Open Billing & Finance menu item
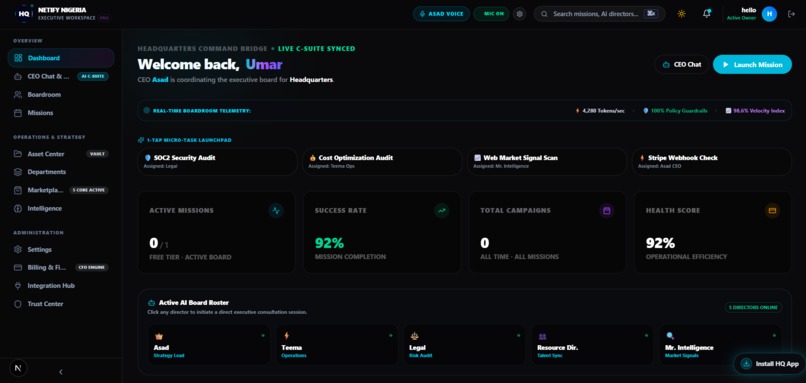806x383 pixels. pyautogui.click(x=61, y=267)
